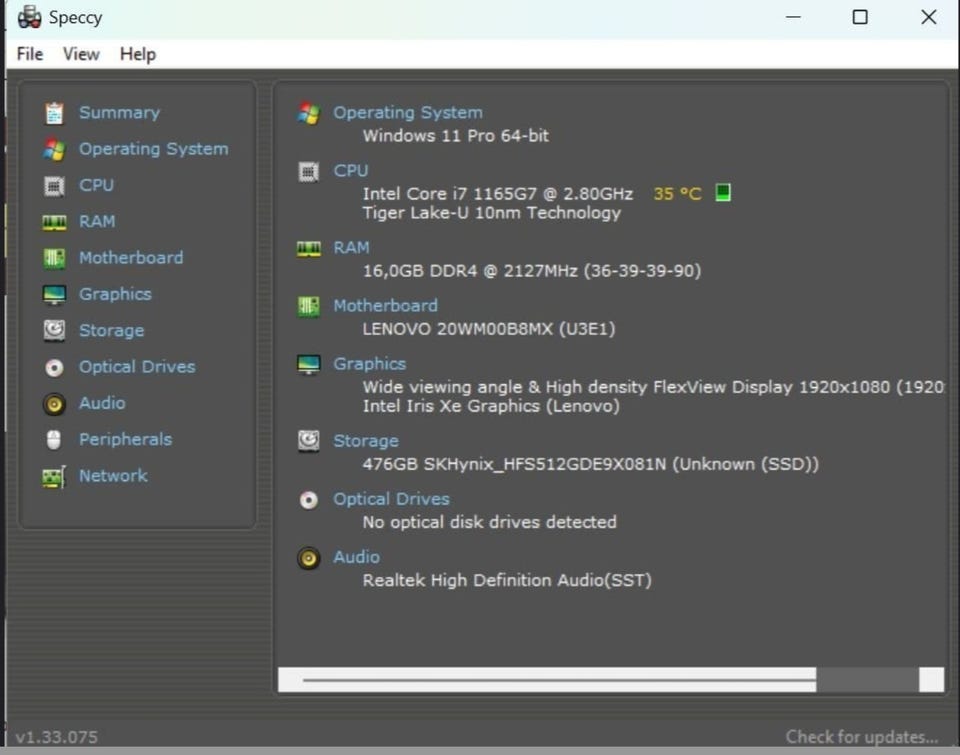Click the horizontal scrollbar at the bottom
Viewport: 960px width, 755px height.
560,680
